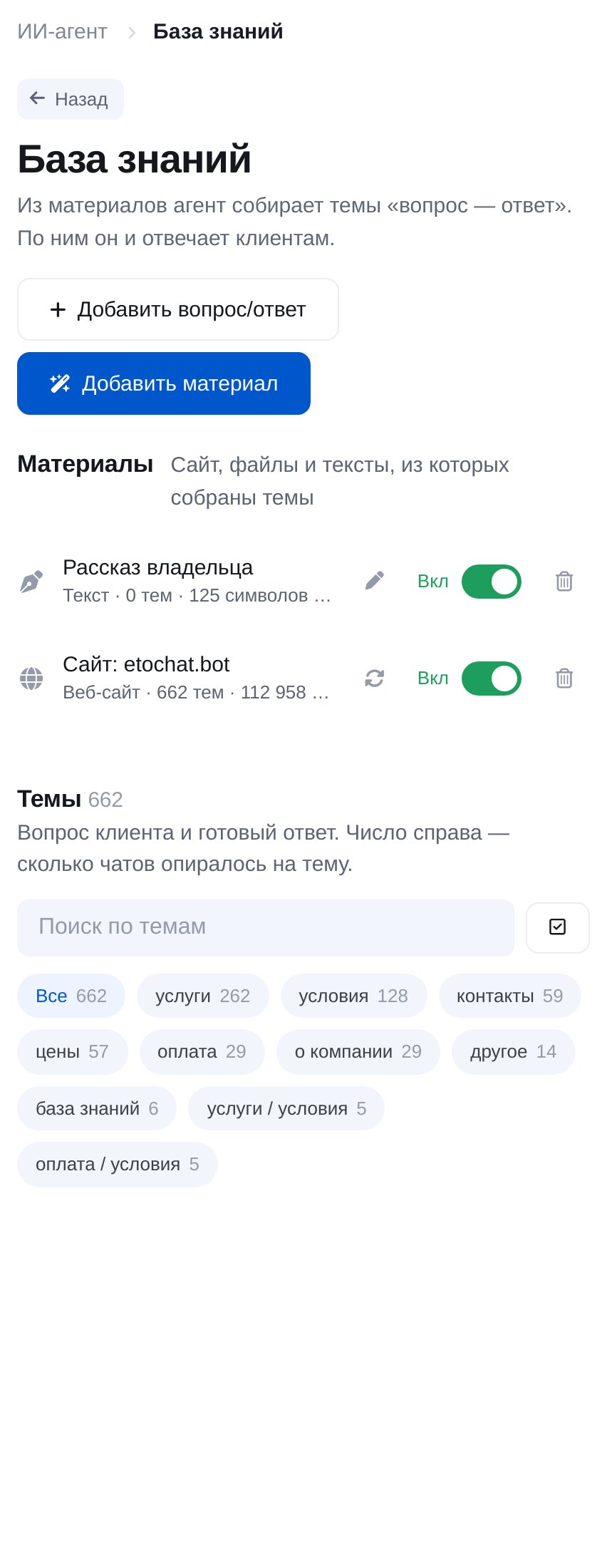The height and width of the screenshot is (1568, 607).
Task: Click the pen nib icon beside Рассказ владельца
Action: (31, 582)
